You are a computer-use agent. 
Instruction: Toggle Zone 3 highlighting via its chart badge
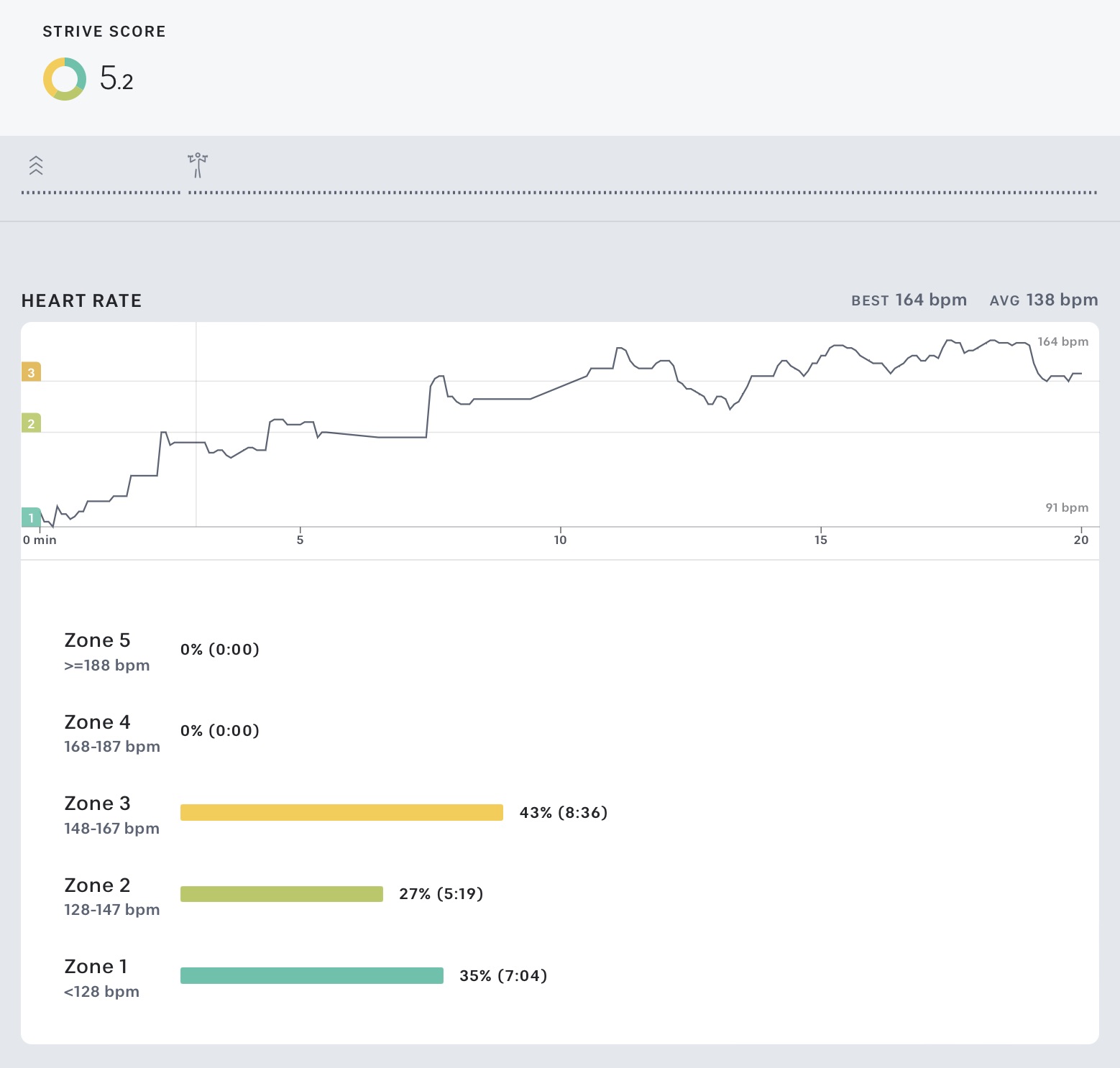pyautogui.click(x=30, y=373)
